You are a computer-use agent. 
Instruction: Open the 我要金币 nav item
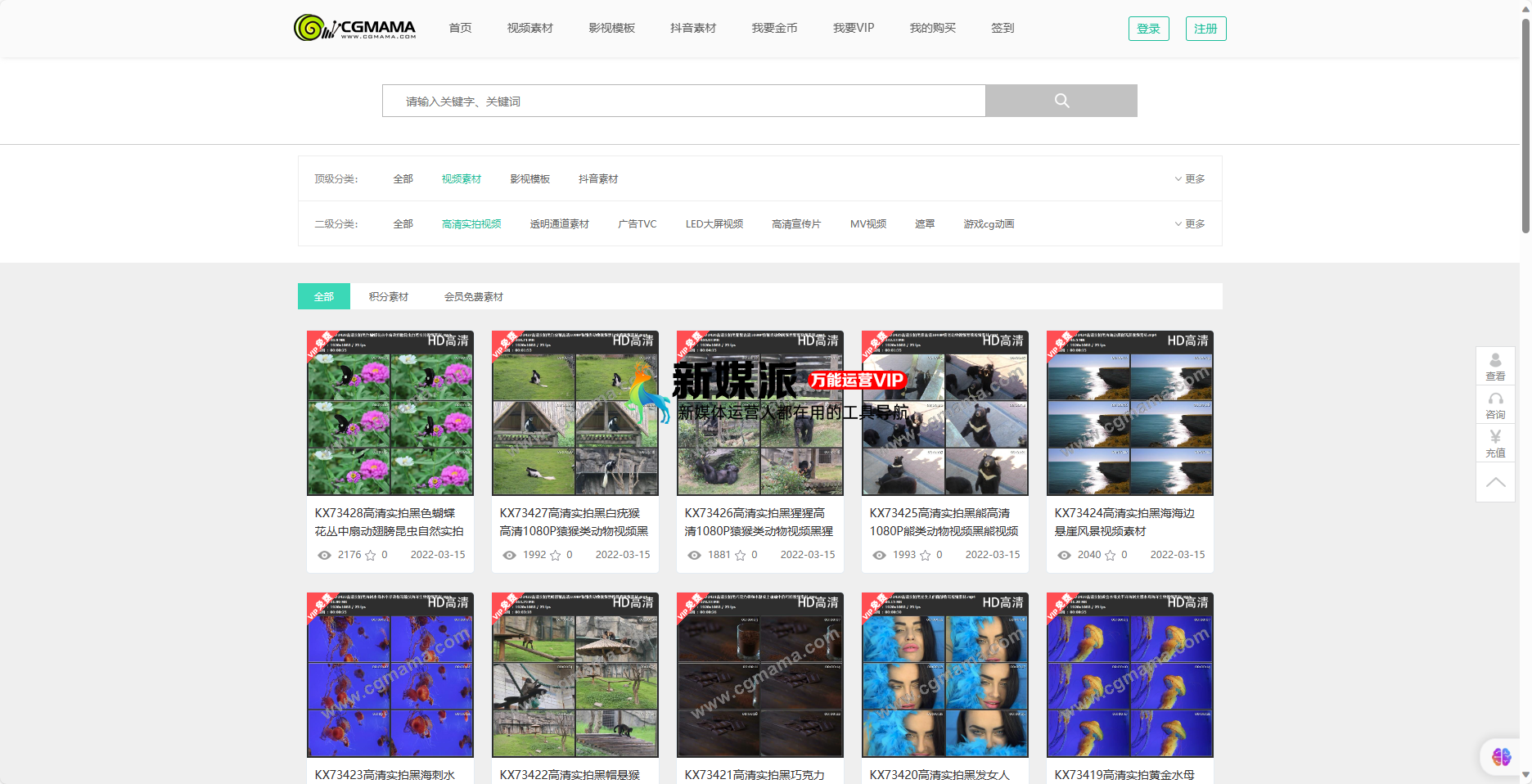pyautogui.click(x=774, y=28)
